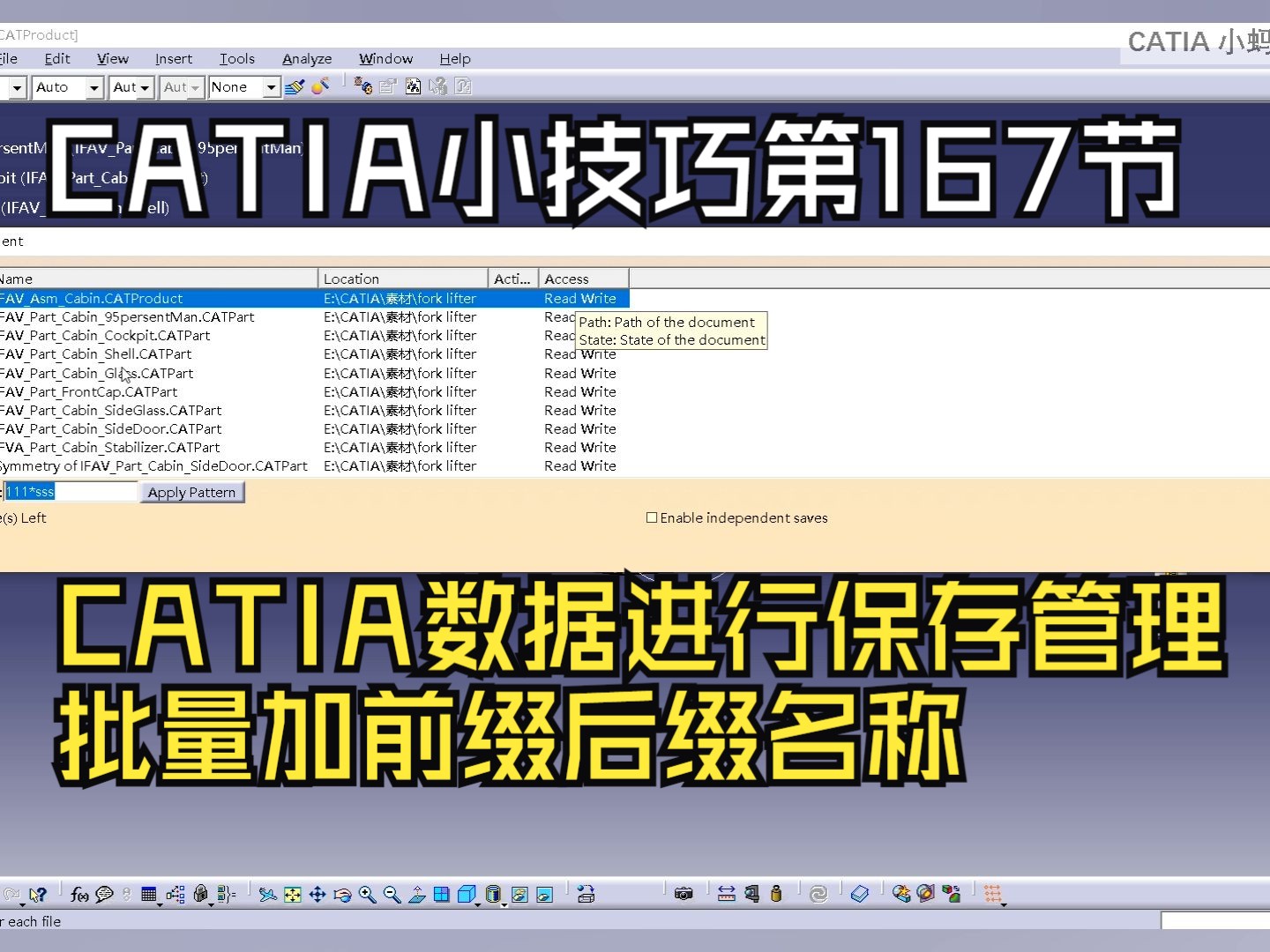The image size is (1270, 952).
Task: Click the Fly Mode airplane icon
Action: click(268, 895)
